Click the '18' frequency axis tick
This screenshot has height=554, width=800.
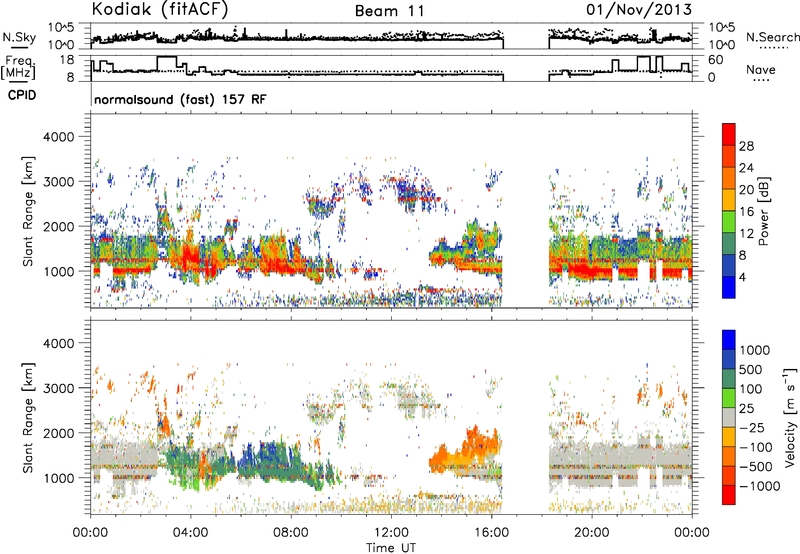pyautogui.click(x=66, y=60)
